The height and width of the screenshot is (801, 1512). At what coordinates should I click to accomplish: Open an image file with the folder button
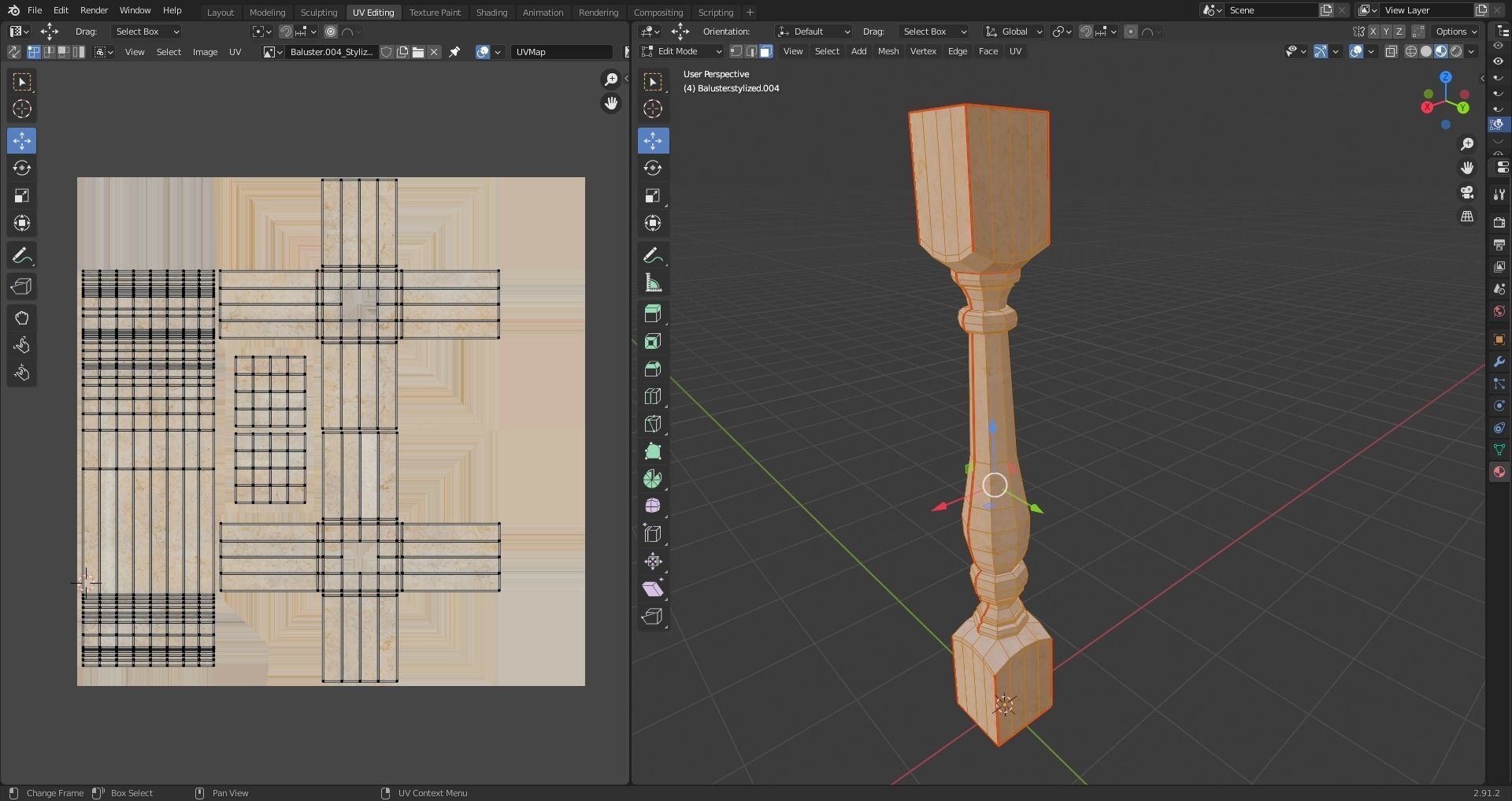pos(418,52)
